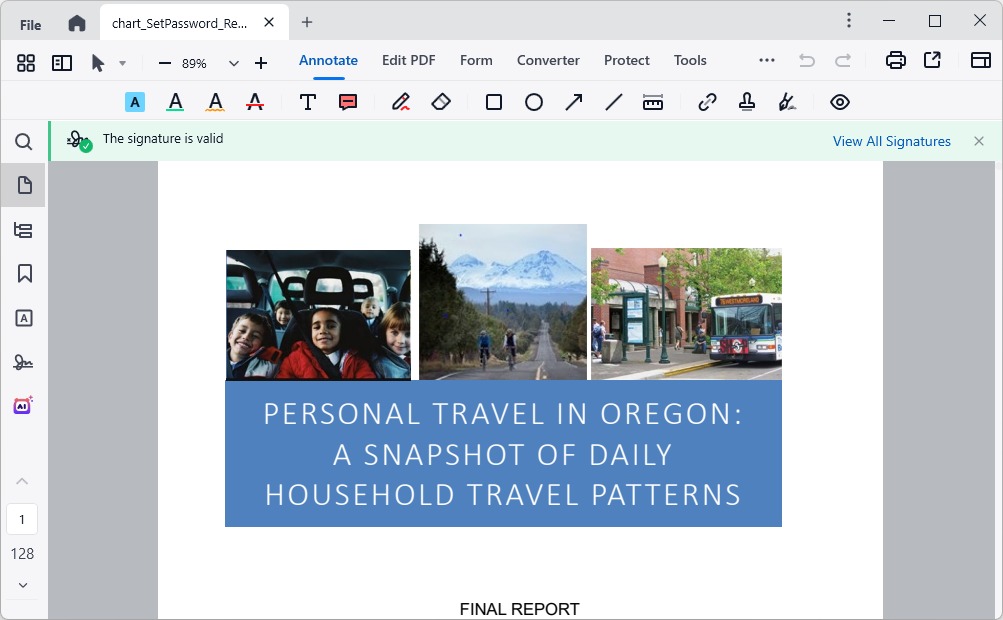Select the Stamp tool
Viewport: 1003px width, 620px height.
coord(746,101)
